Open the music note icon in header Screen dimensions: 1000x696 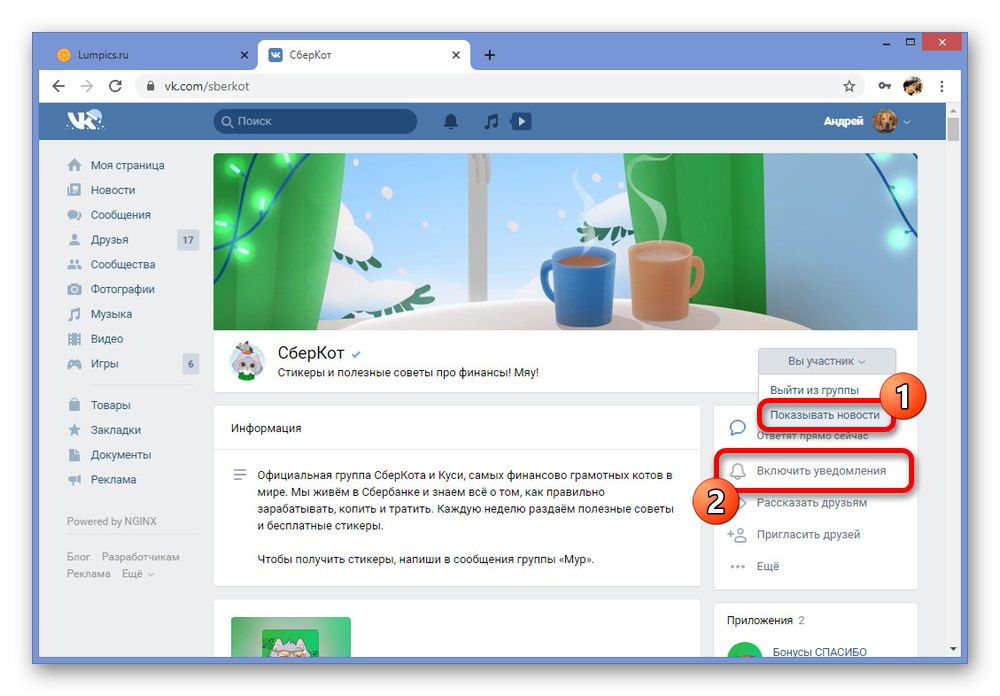pos(490,121)
